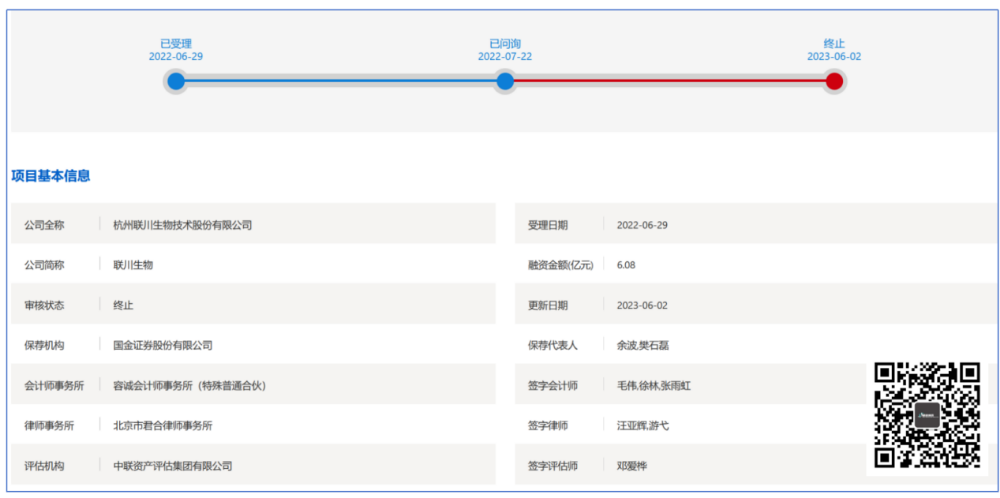Click the 2023-06-02 date in 更新日期 row
The width and height of the screenshot is (1000, 498).
642,305
